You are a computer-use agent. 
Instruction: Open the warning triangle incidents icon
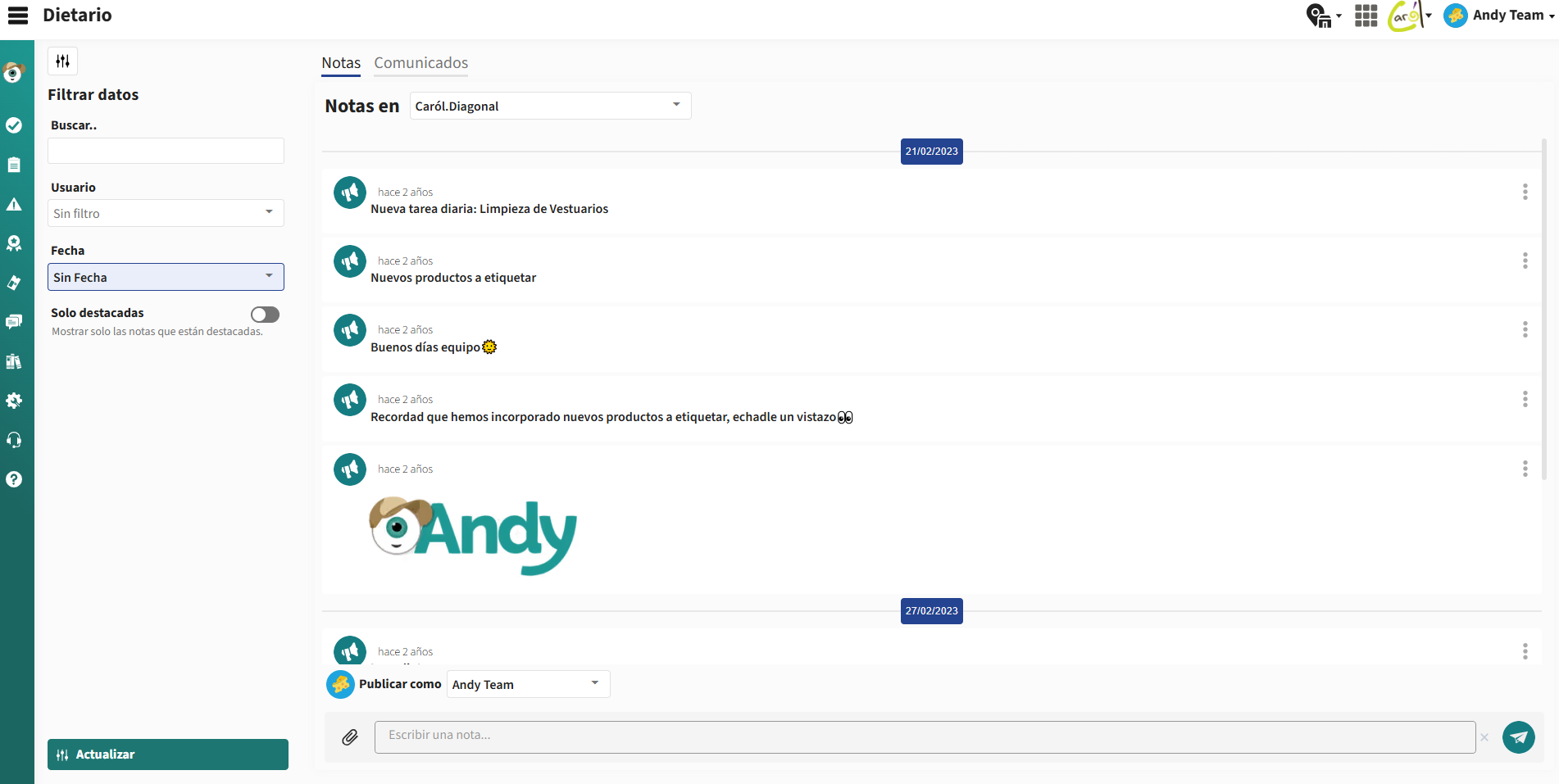pyautogui.click(x=14, y=204)
